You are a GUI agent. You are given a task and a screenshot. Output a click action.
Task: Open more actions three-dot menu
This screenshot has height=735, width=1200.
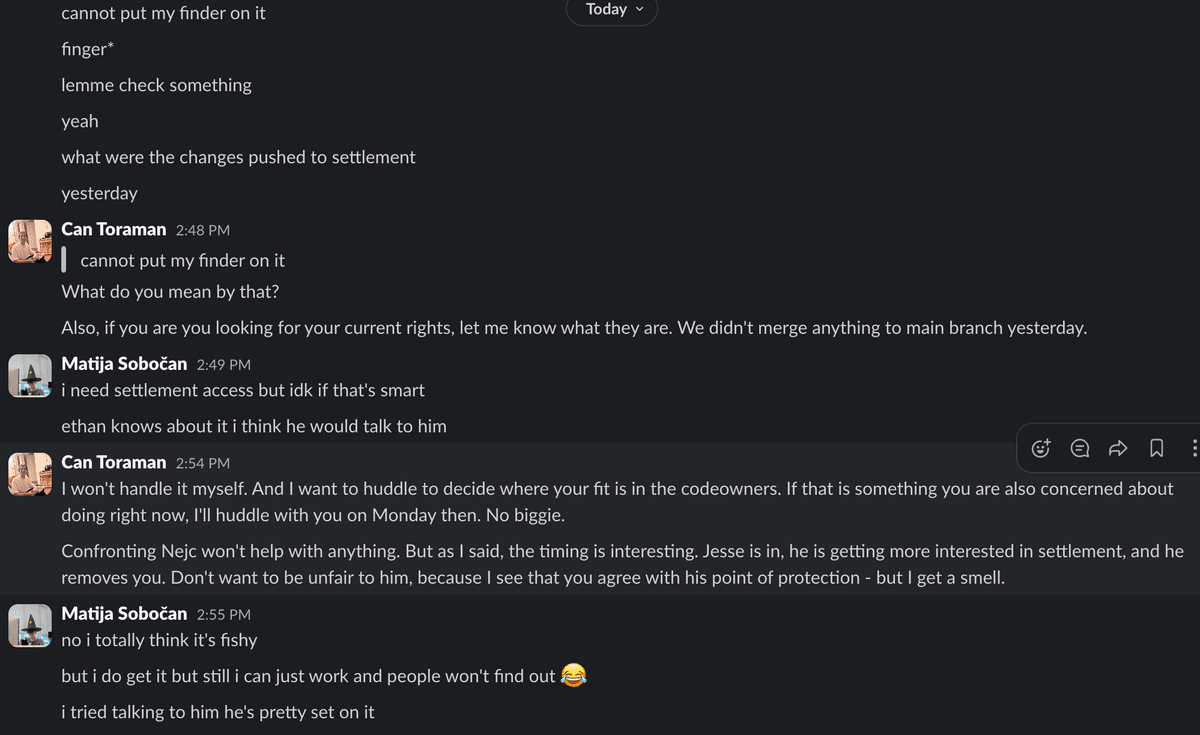(x=1194, y=448)
